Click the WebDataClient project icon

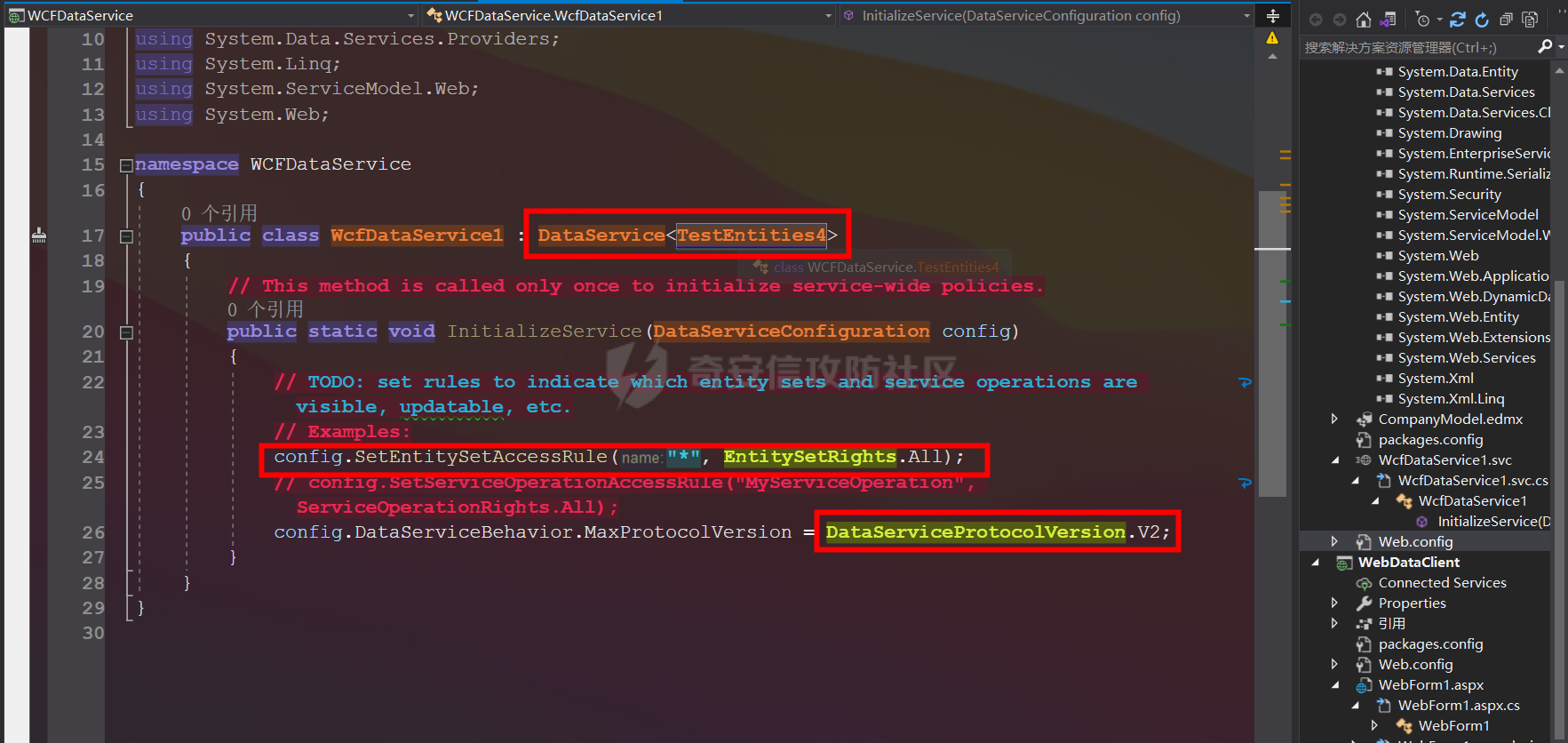pyautogui.click(x=1344, y=563)
